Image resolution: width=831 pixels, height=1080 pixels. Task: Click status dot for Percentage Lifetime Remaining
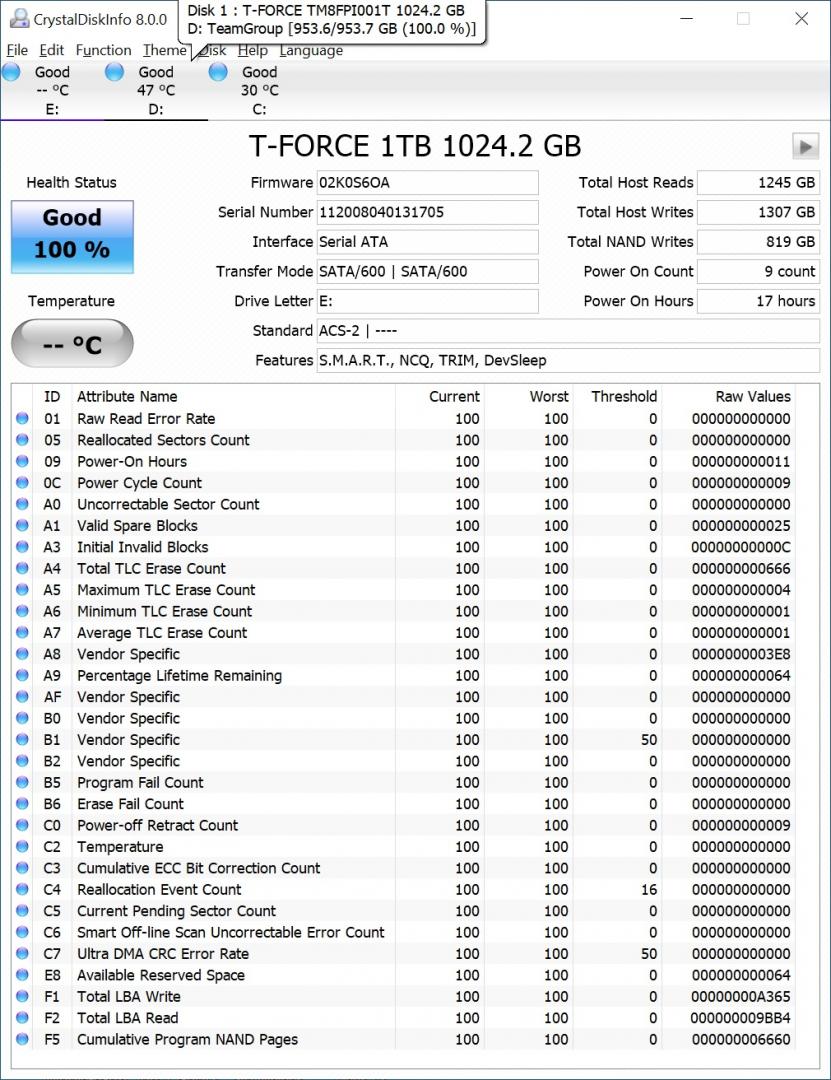(22, 675)
